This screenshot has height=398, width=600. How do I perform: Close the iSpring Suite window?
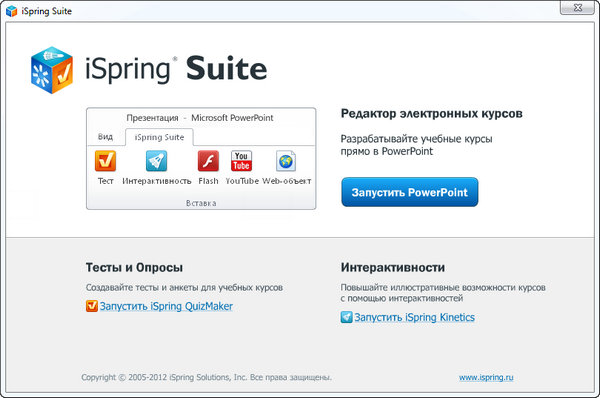(578, 7)
